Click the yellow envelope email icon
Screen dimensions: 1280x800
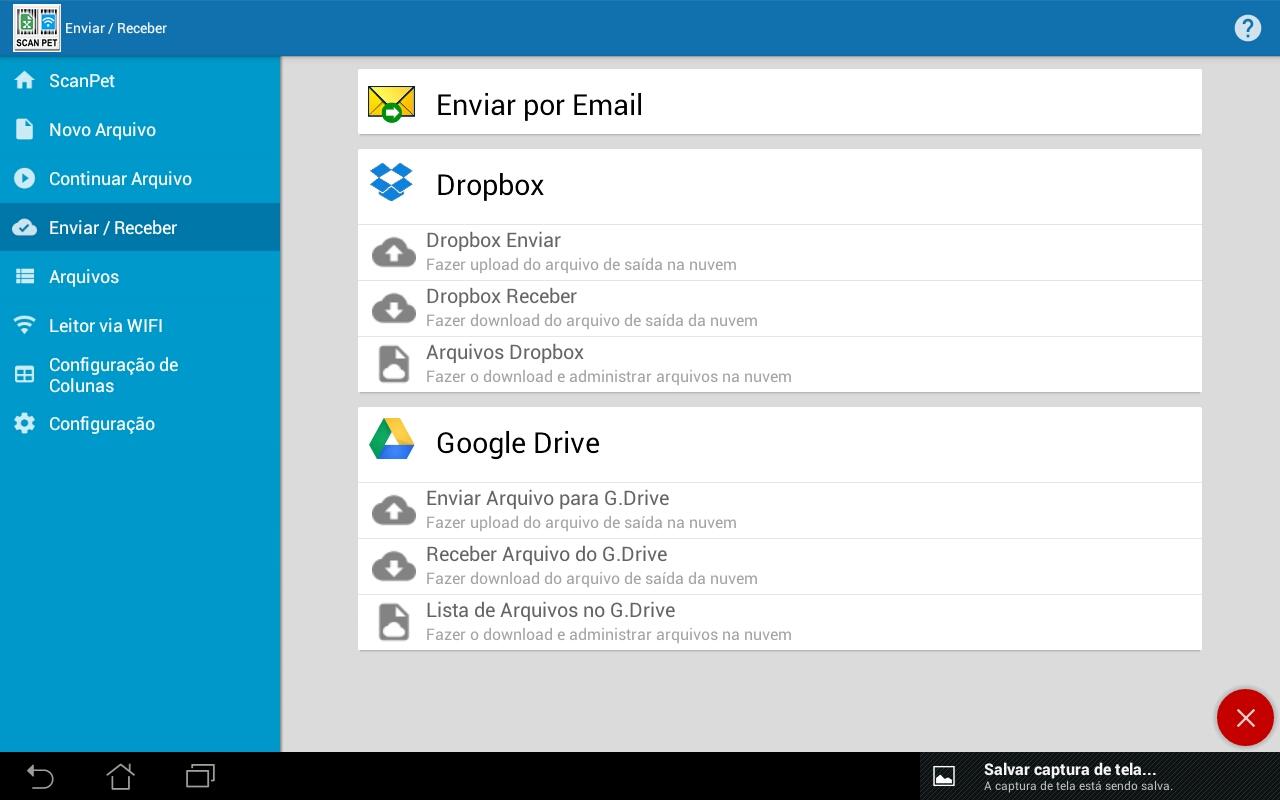(391, 104)
